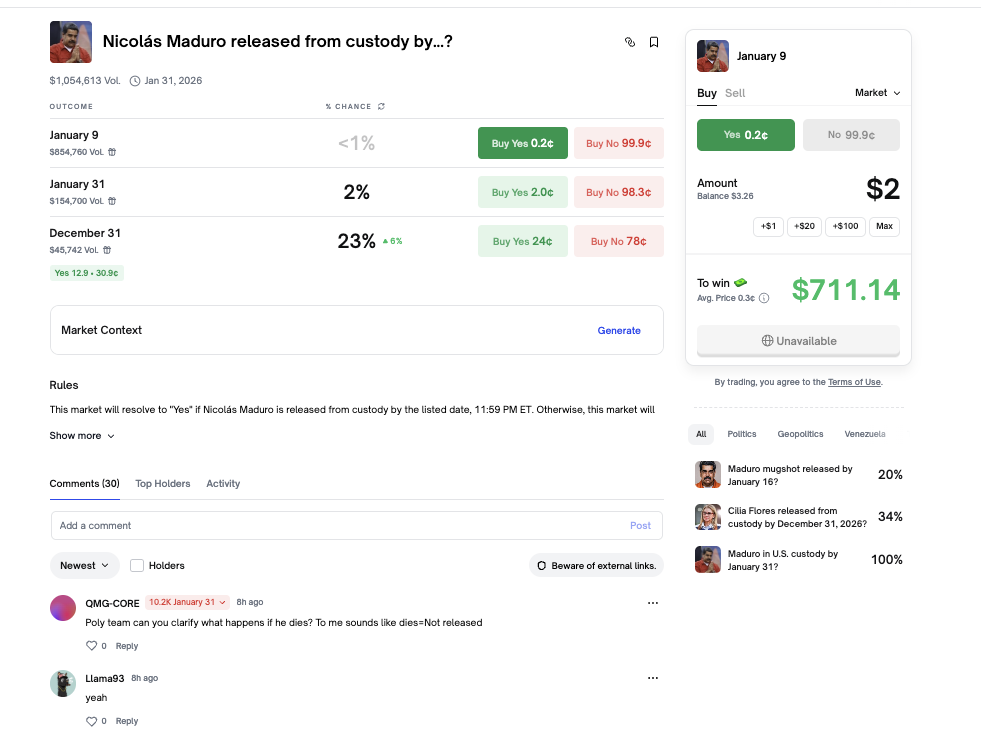
Task: Open the more options menu on QMG-CORE's comment
Action: pos(653,603)
